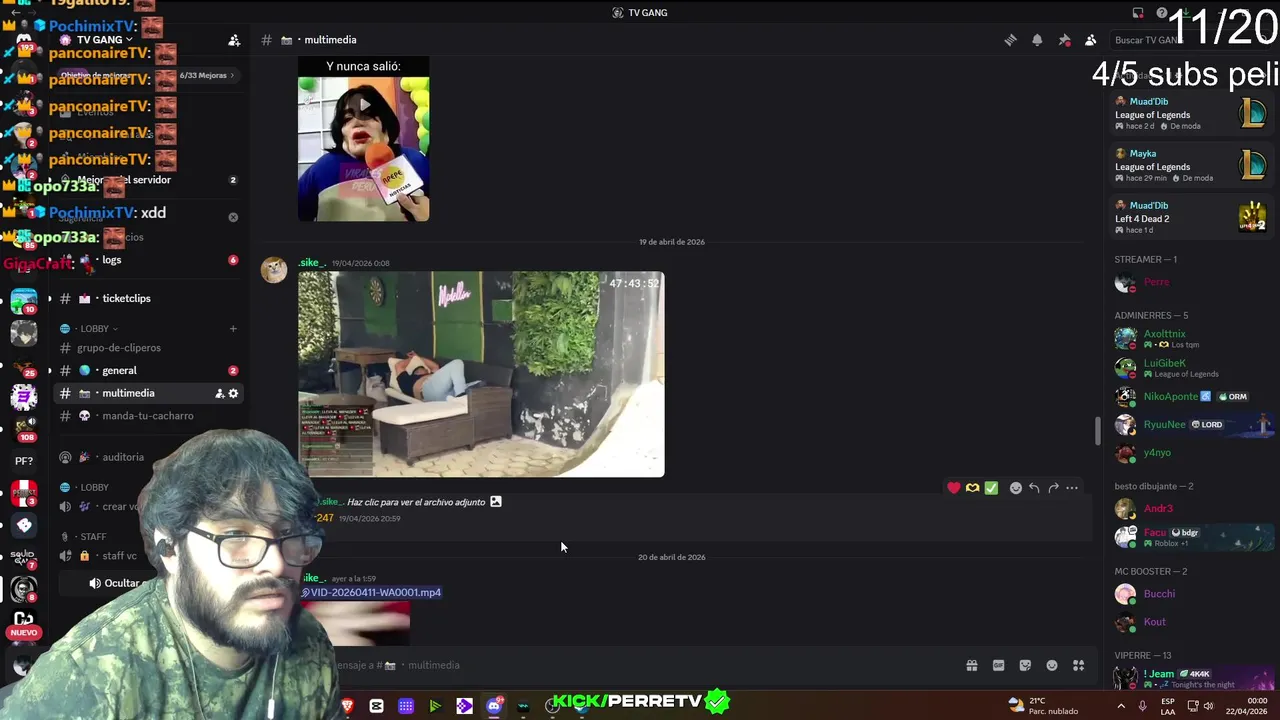
Task: Dismiss item with X near sidebar
Action: click(x=233, y=217)
